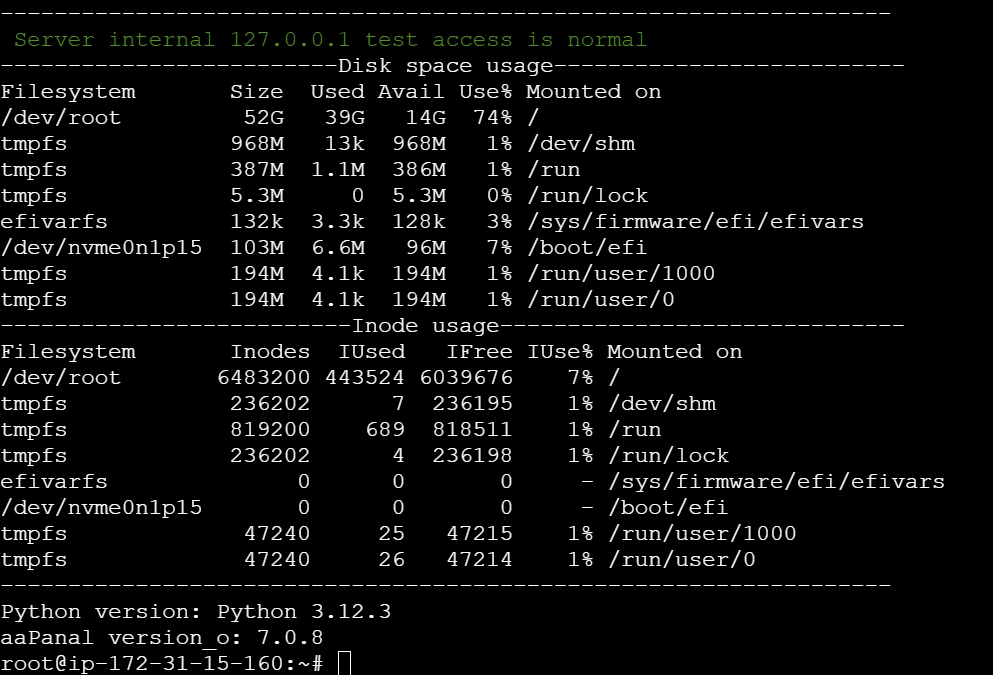Click the 'Disk space usage' section heading

(445, 66)
